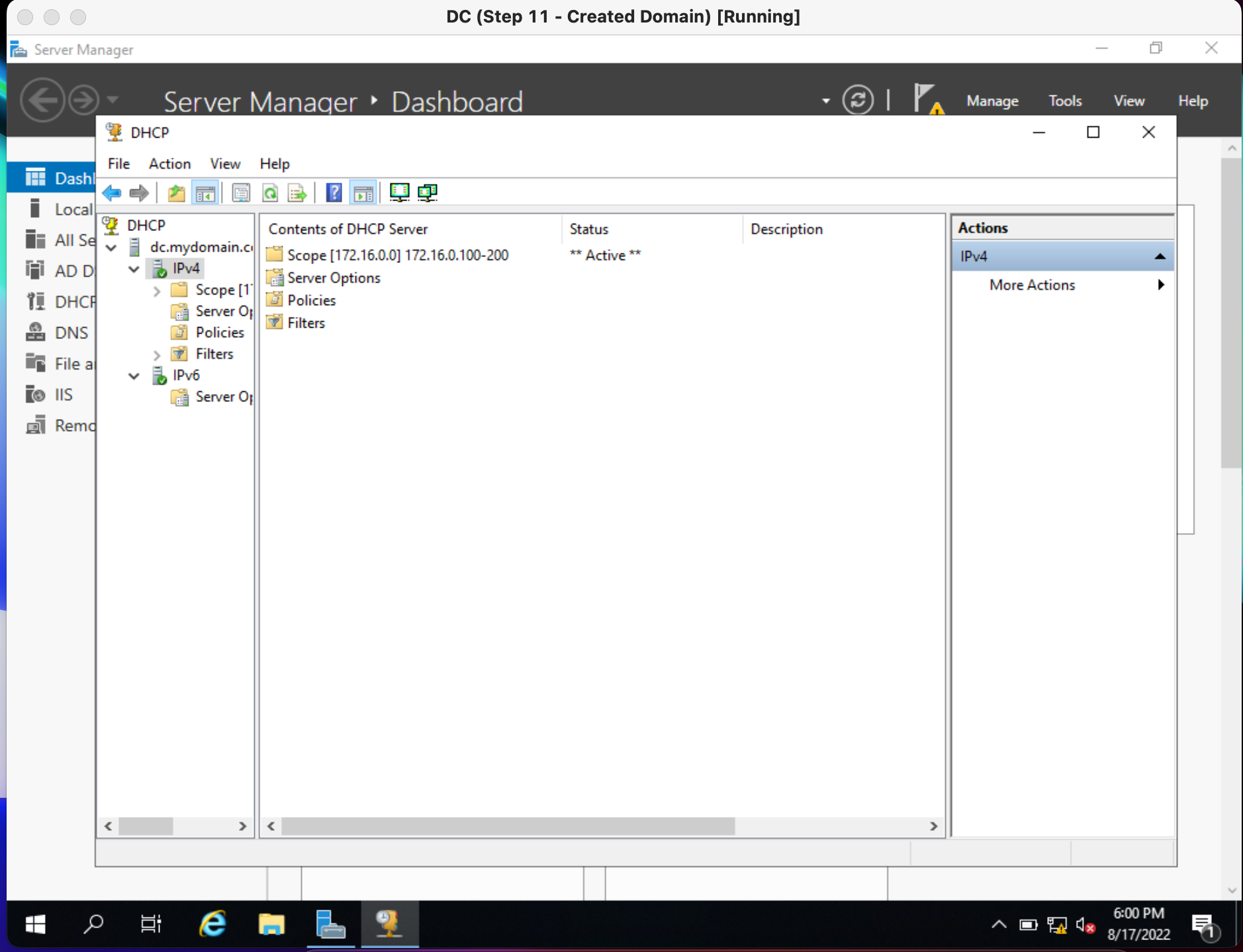Select IPv4 in the console tree

186,268
